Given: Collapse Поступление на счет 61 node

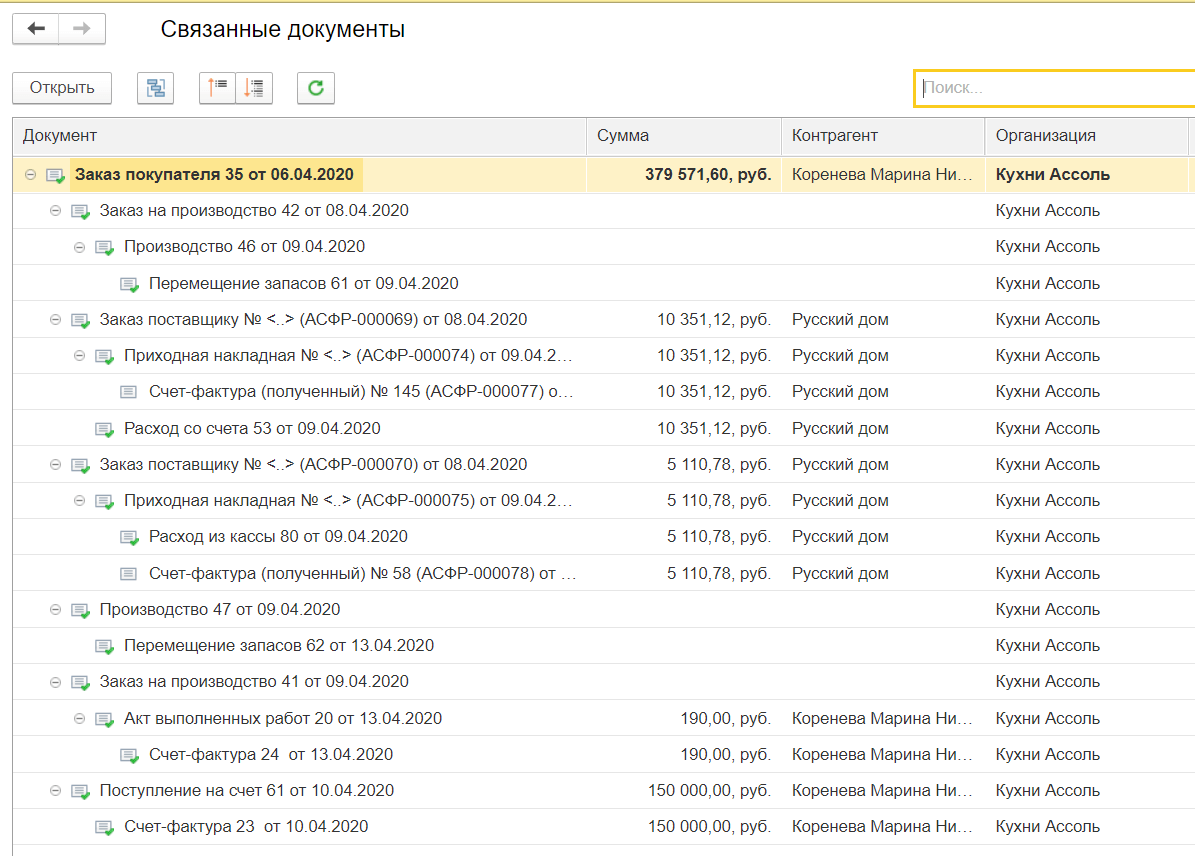Looking at the screenshot, I should point(56,791).
